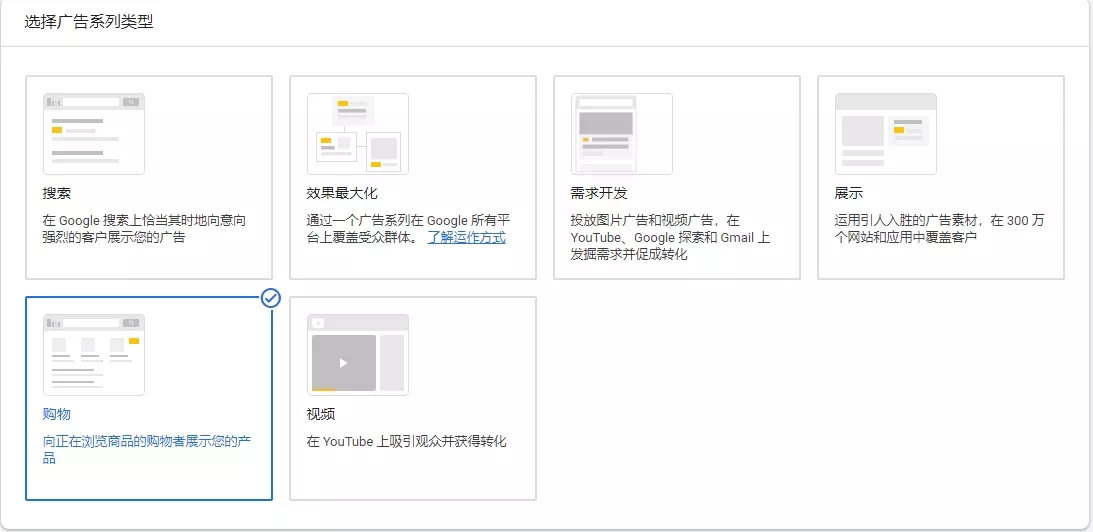Choose the 视频 campaign type title
This screenshot has height=532, width=1093.
click(321, 414)
